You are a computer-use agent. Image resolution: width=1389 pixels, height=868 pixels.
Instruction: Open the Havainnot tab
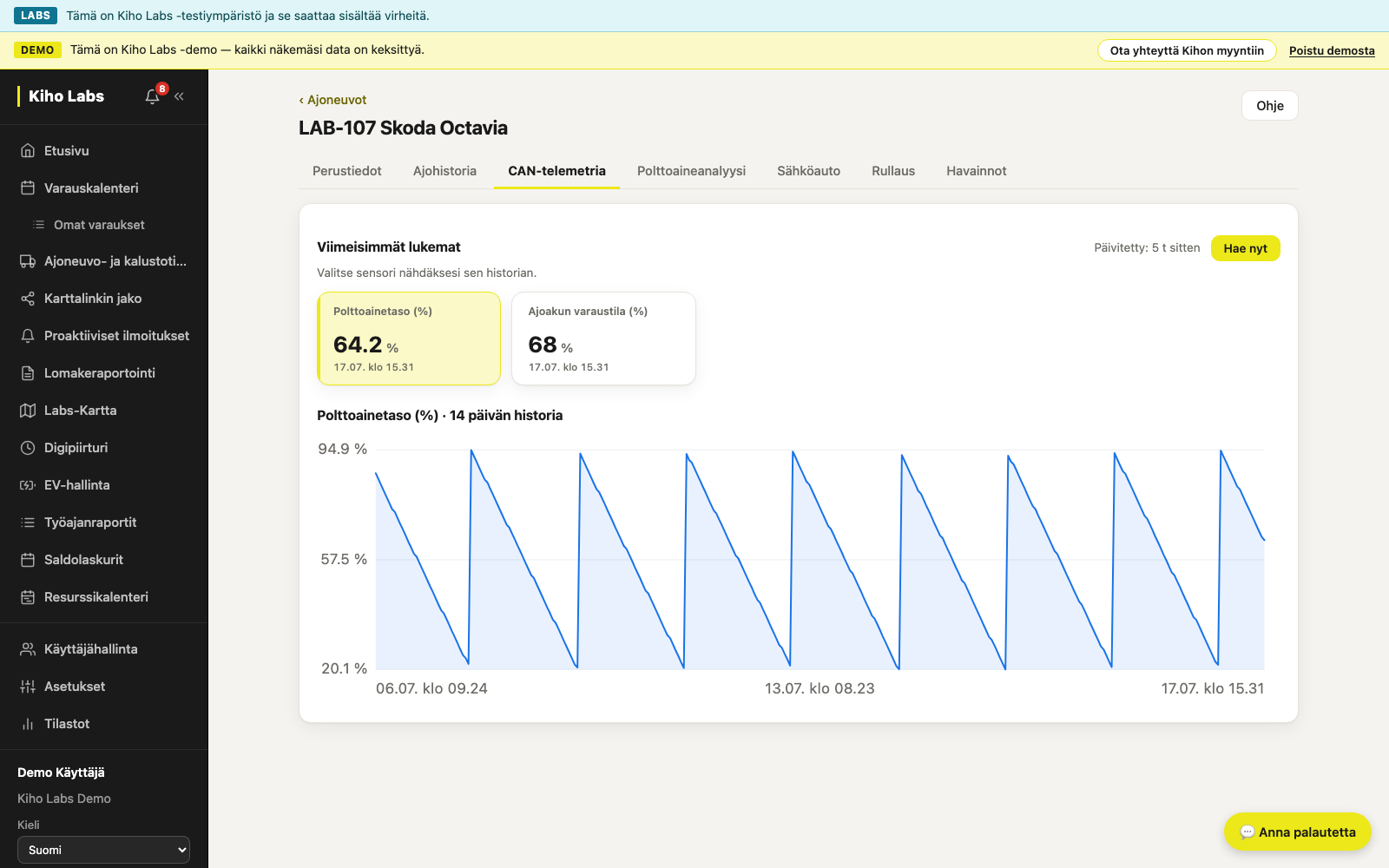pos(977,171)
